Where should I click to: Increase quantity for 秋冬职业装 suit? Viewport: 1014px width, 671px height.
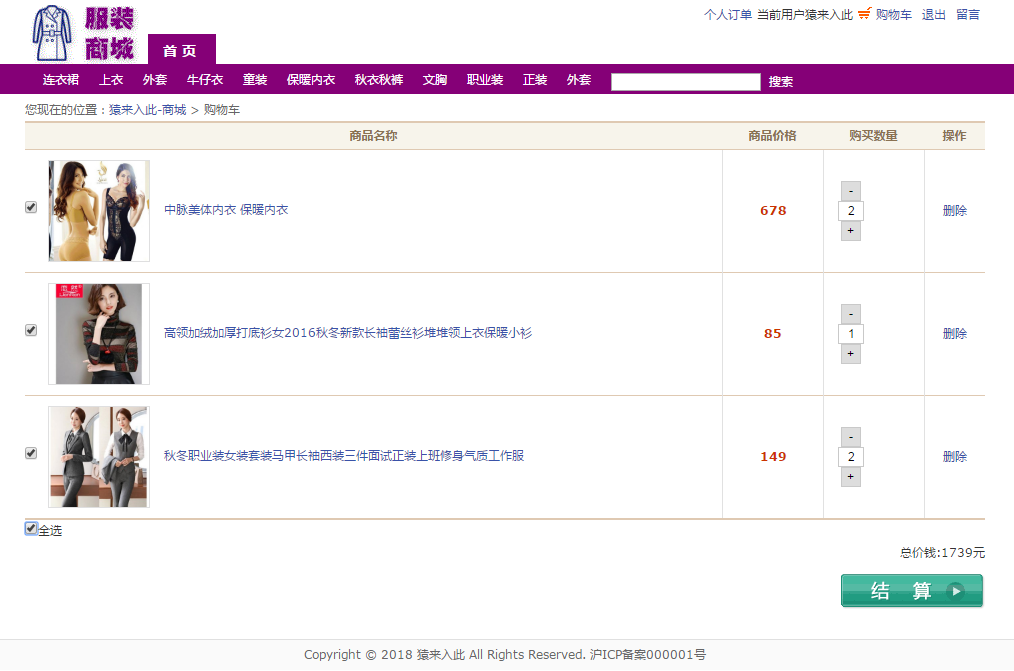point(850,476)
